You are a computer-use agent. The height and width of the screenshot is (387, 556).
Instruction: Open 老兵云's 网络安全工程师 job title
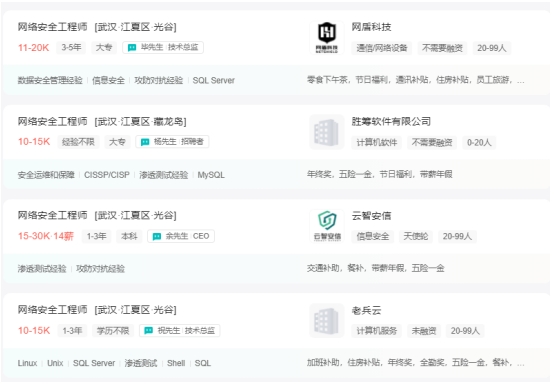click(x=52, y=310)
